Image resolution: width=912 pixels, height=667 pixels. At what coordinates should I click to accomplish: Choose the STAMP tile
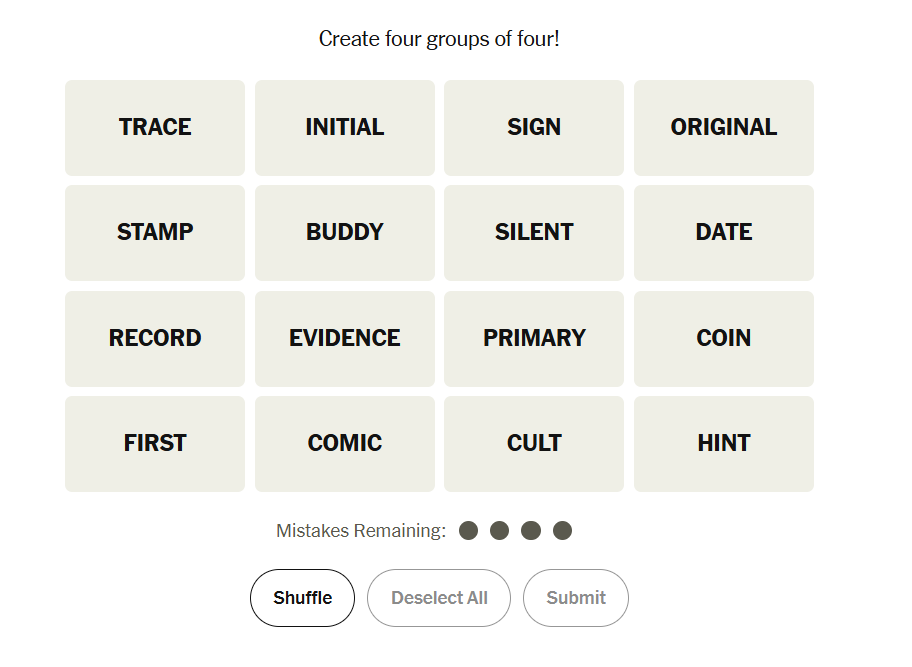155,233
